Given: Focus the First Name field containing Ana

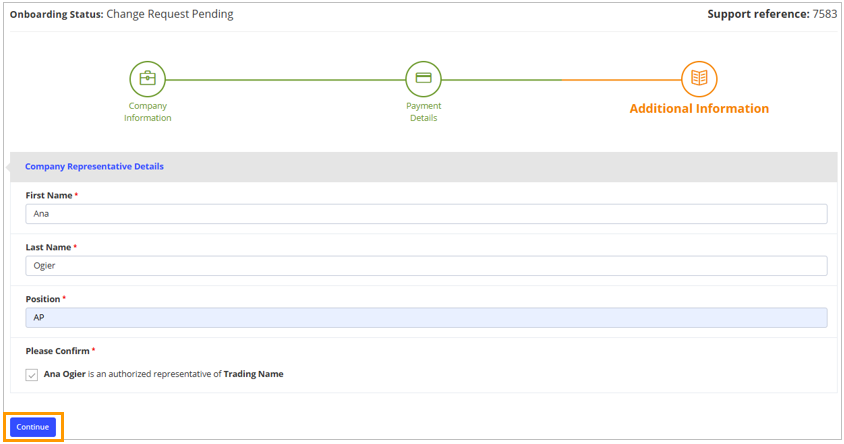Looking at the screenshot, I should 426,214.
